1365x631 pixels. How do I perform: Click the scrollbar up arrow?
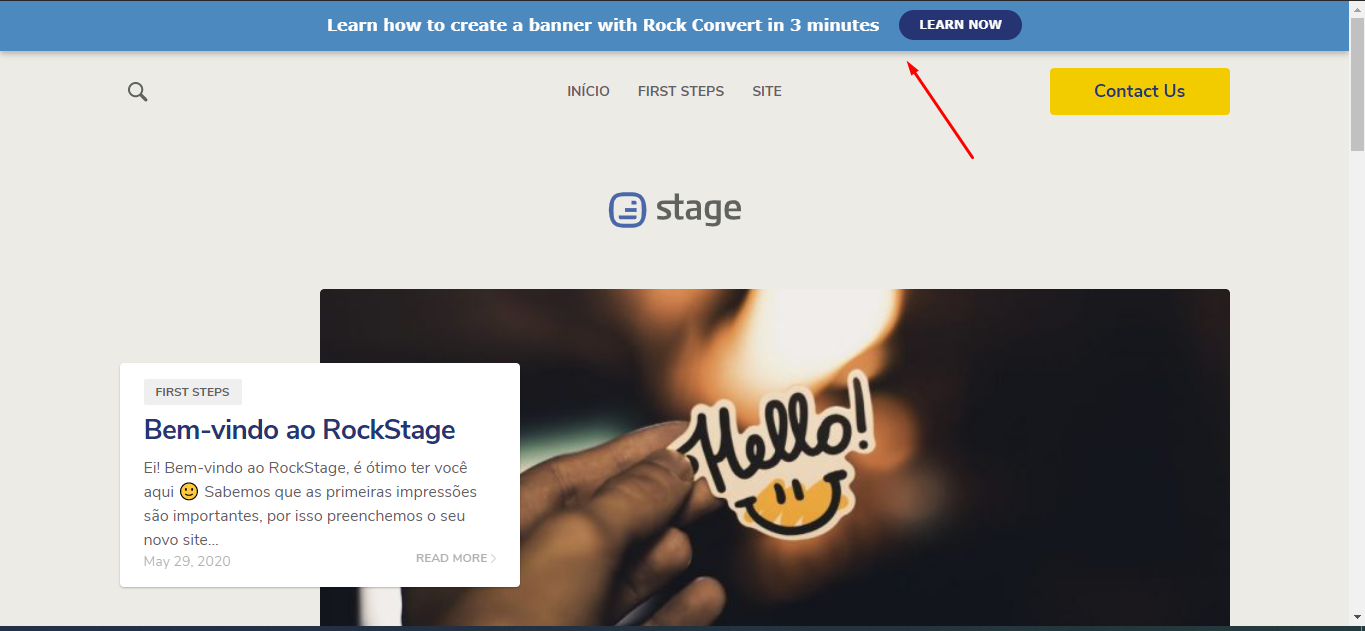tap(1357, 8)
